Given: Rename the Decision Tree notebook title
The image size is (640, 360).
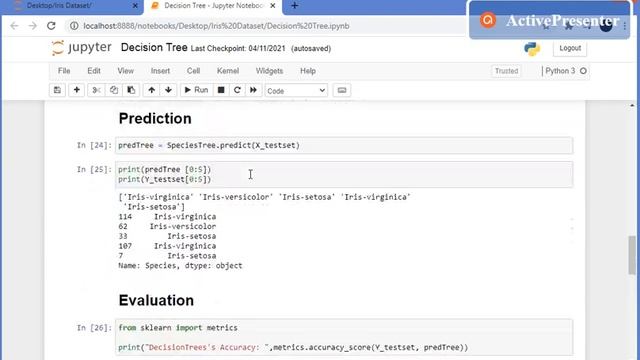Looking at the screenshot, I should [154, 48].
